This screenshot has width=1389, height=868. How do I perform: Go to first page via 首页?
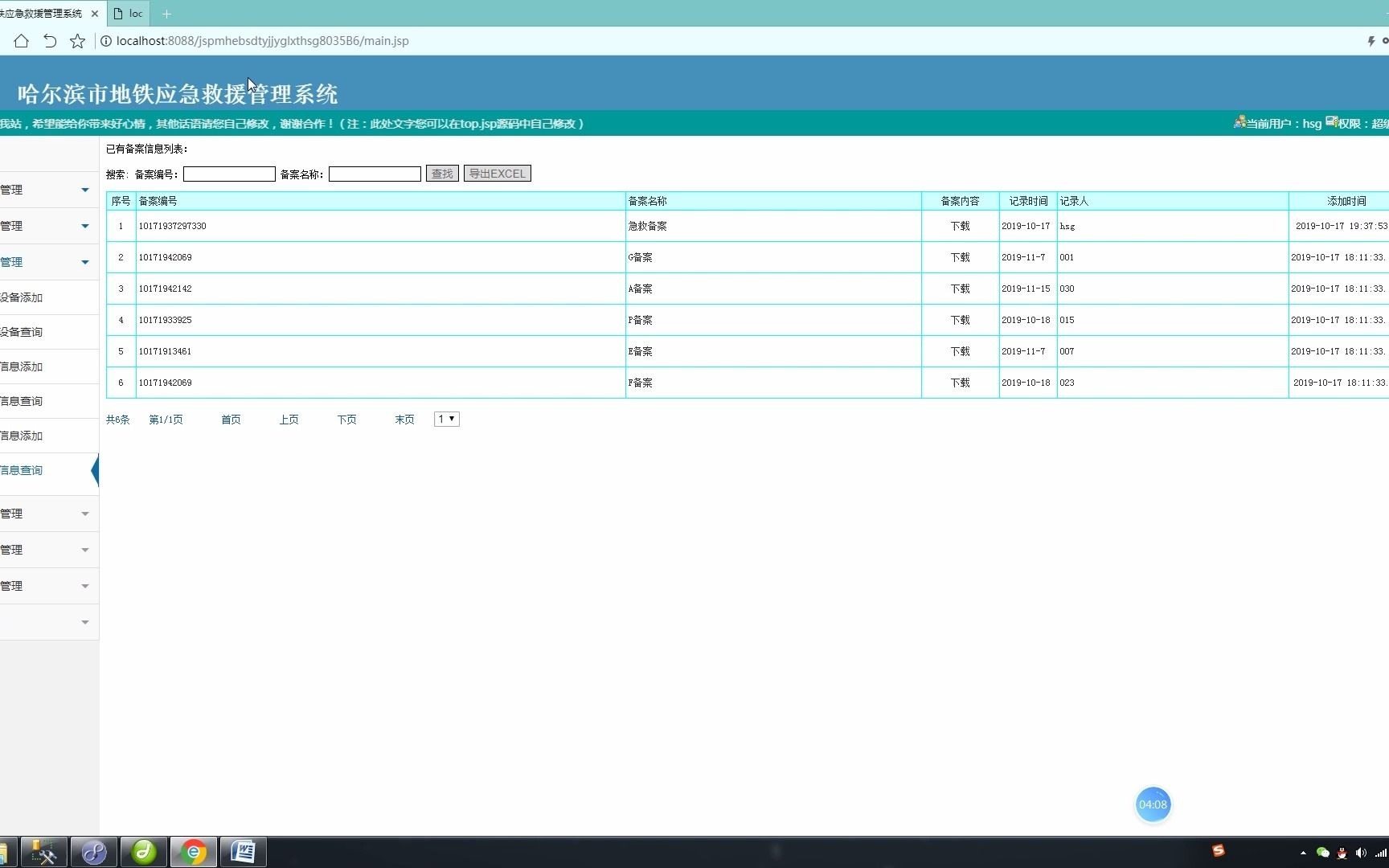[x=231, y=420]
